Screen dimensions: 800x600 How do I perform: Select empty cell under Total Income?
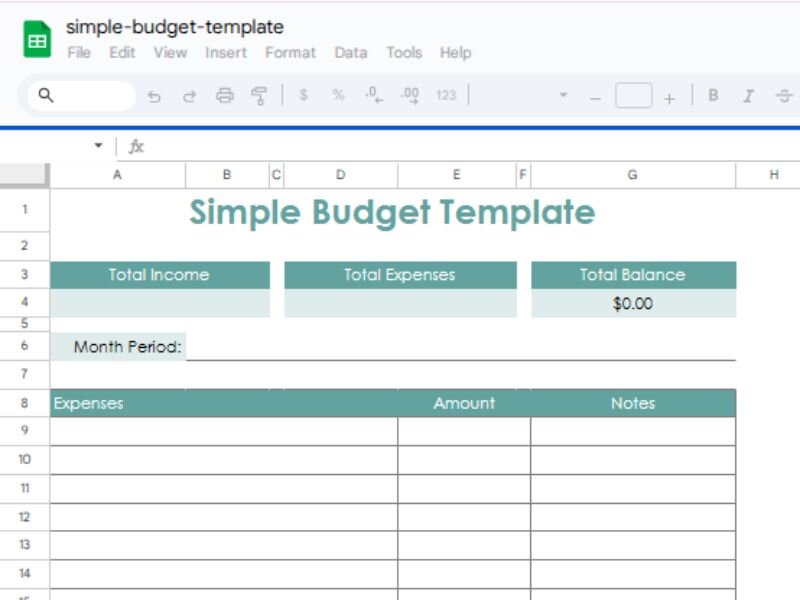(x=160, y=304)
